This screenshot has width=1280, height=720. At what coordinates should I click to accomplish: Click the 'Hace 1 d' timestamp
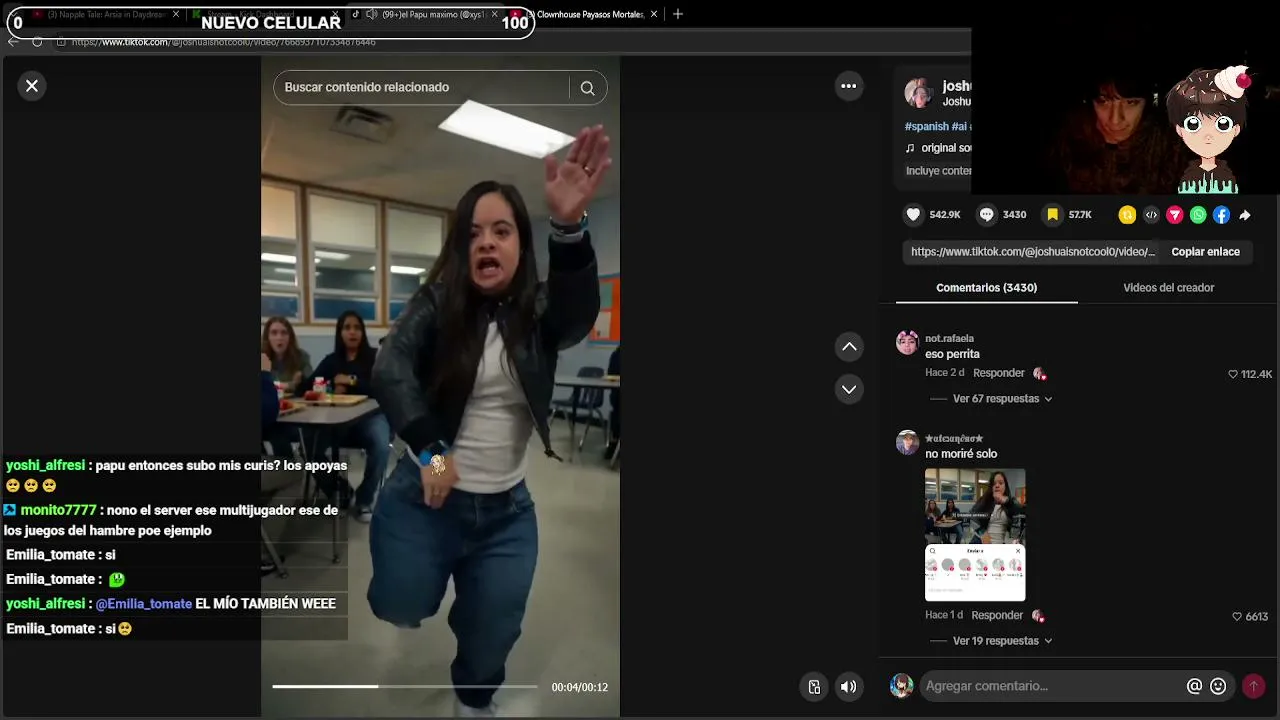pos(943,616)
